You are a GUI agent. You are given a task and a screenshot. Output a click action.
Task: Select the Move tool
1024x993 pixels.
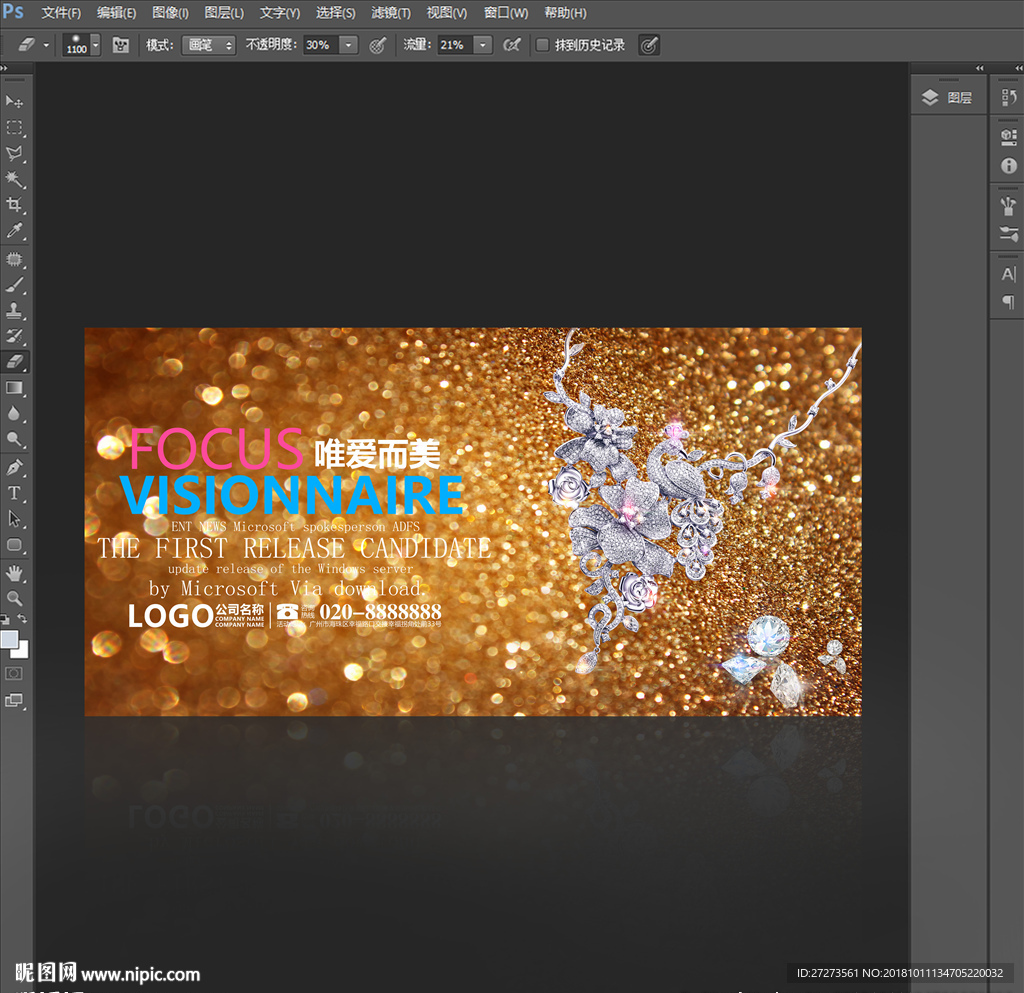click(x=14, y=101)
